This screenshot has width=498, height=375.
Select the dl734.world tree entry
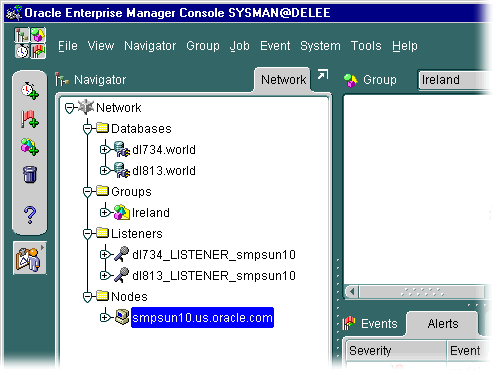coord(164,150)
